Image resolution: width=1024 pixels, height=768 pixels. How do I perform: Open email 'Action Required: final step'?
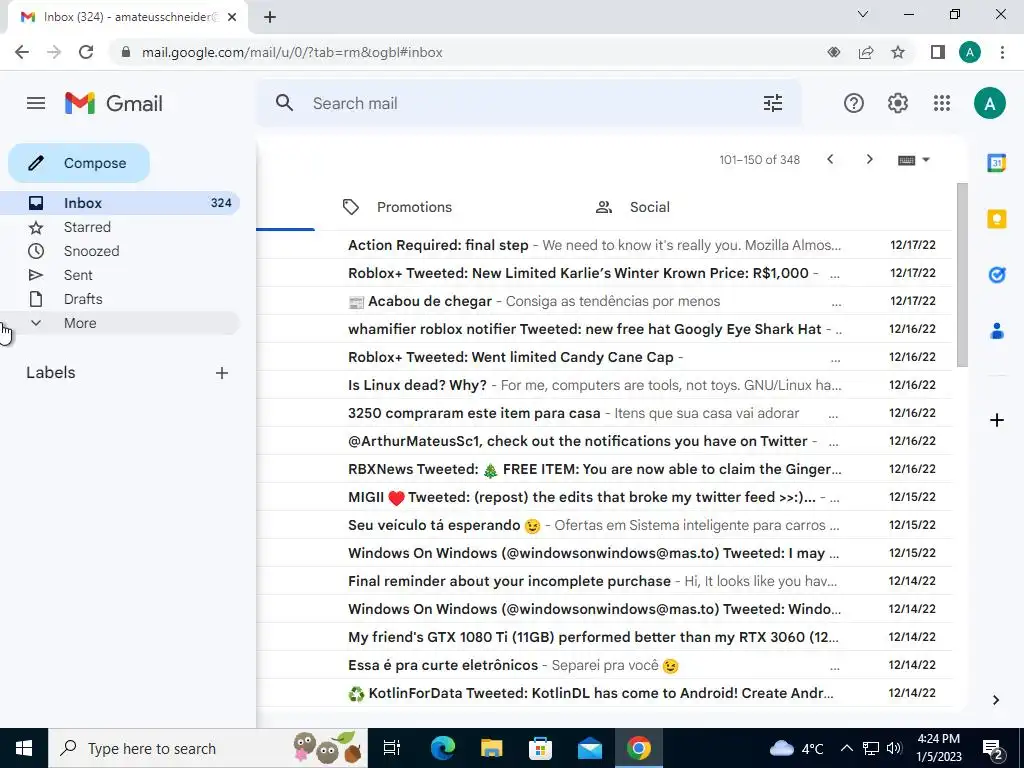point(604,245)
